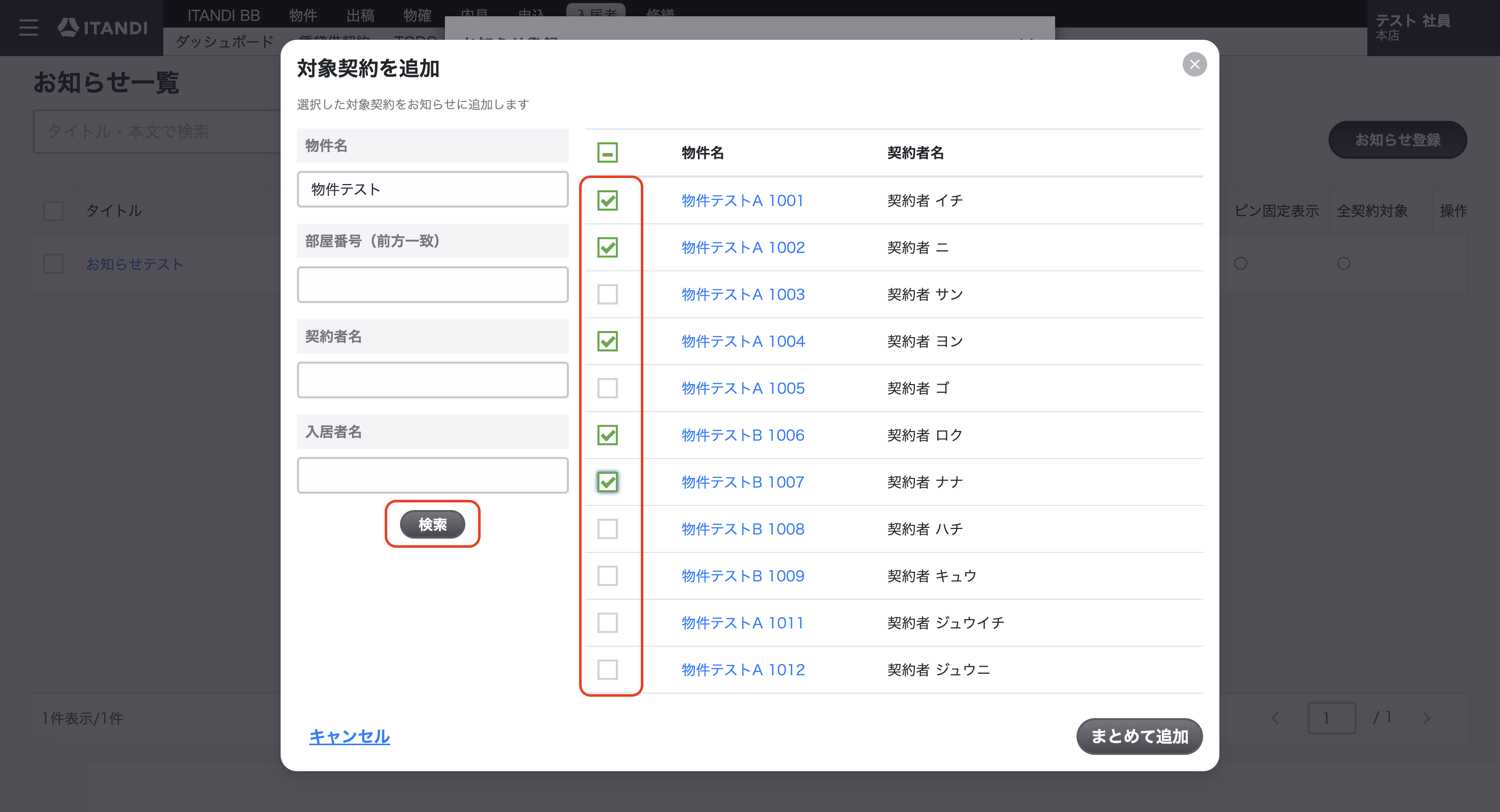Click the ピン固定表示 column header
Viewport: 1500px width, 812px height.
tap(1277, 211)
